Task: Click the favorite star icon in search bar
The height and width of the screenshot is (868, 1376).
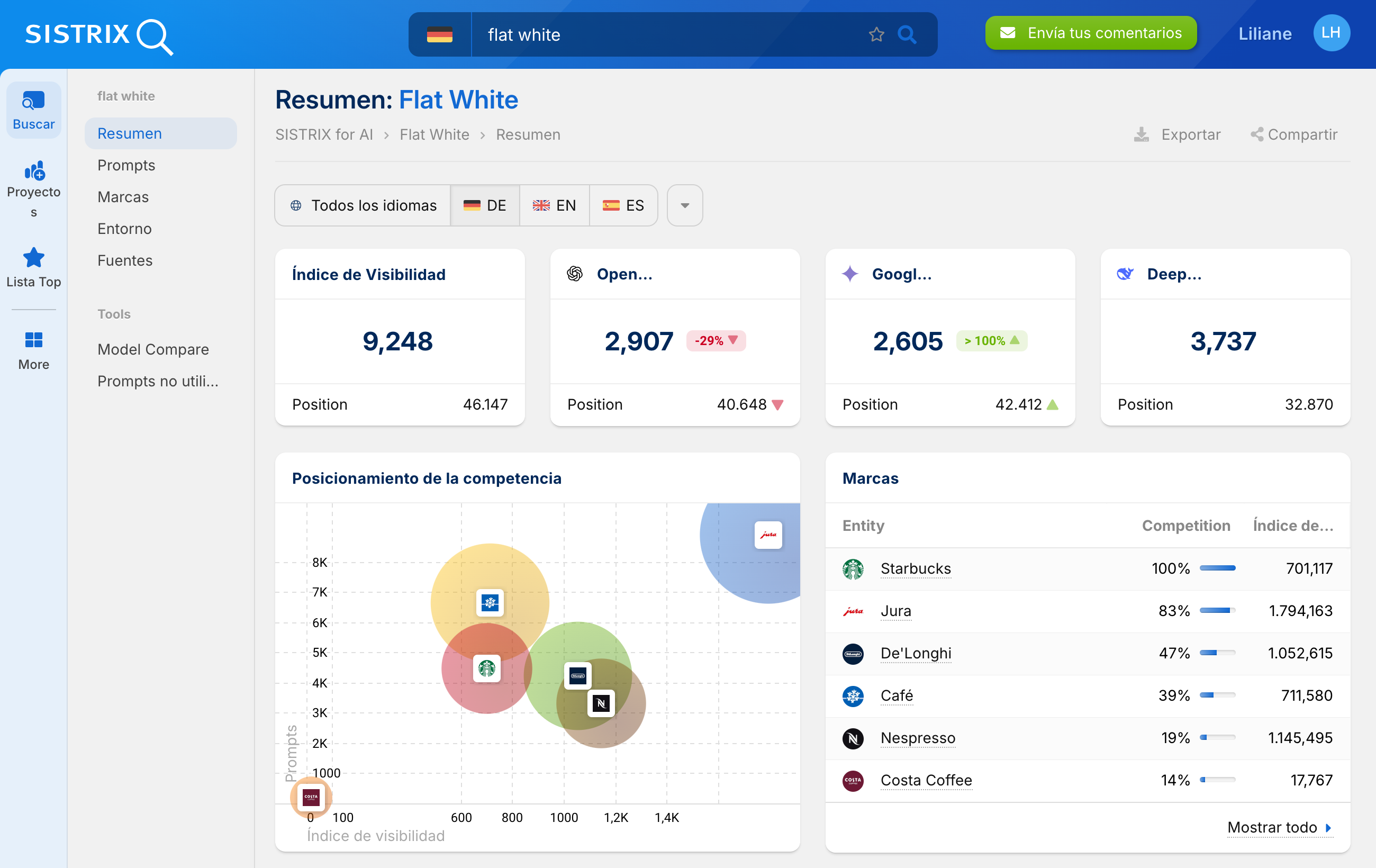Action: tap(876, 35)
